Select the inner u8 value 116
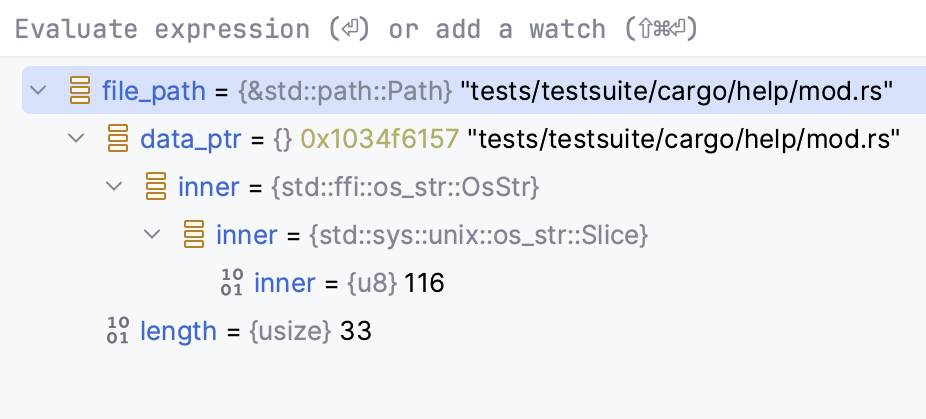Screen dimensions: 926x419 pos(424,283)
